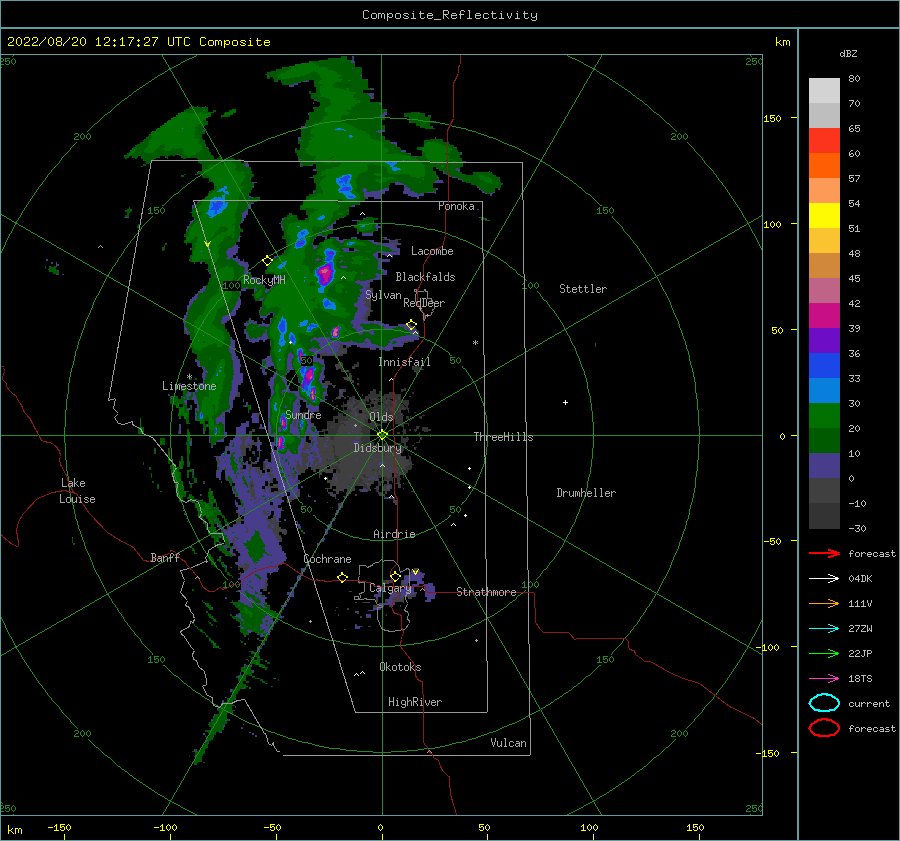Pick the light grey 70-80 dBZ swatch
The image size is (900, 841).
pos(824,90)
